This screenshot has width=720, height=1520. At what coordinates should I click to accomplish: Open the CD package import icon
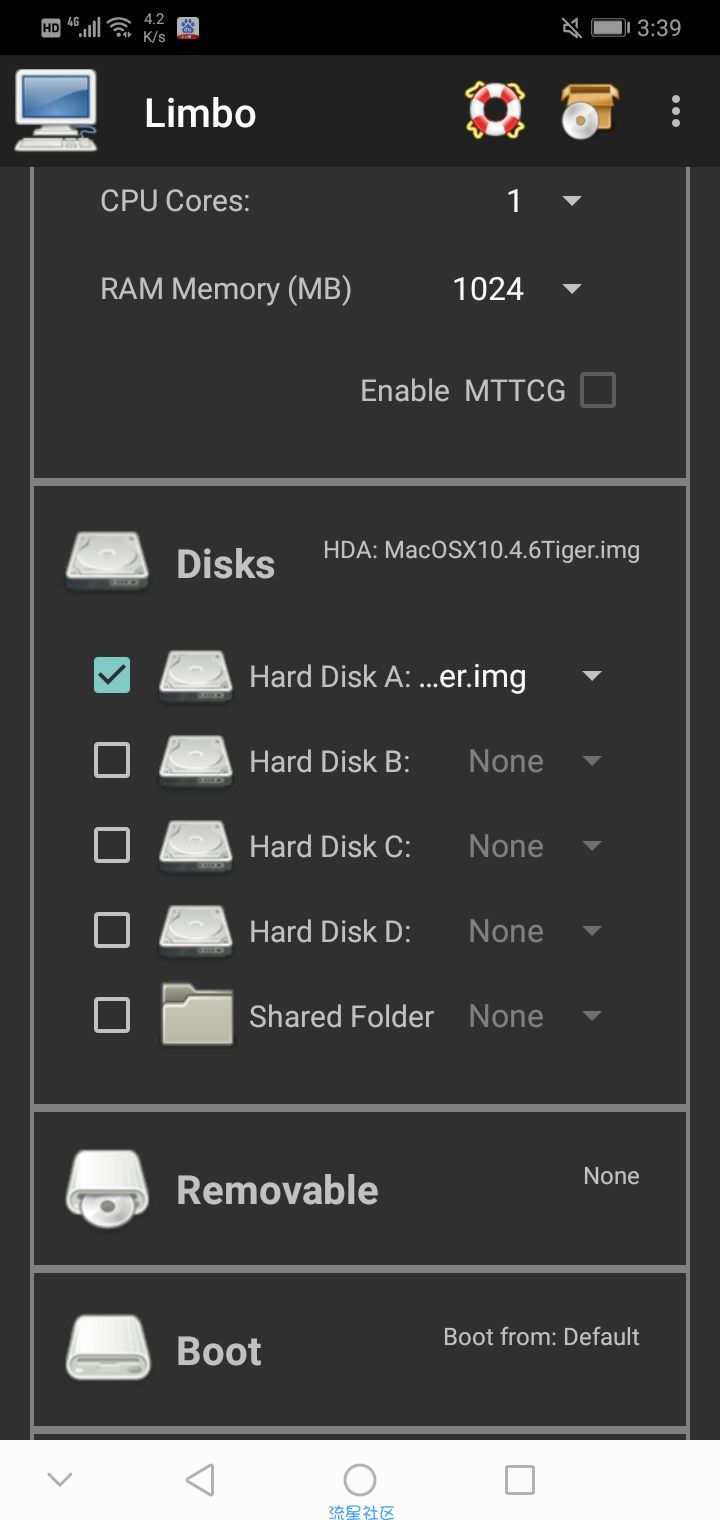[589, 111]
